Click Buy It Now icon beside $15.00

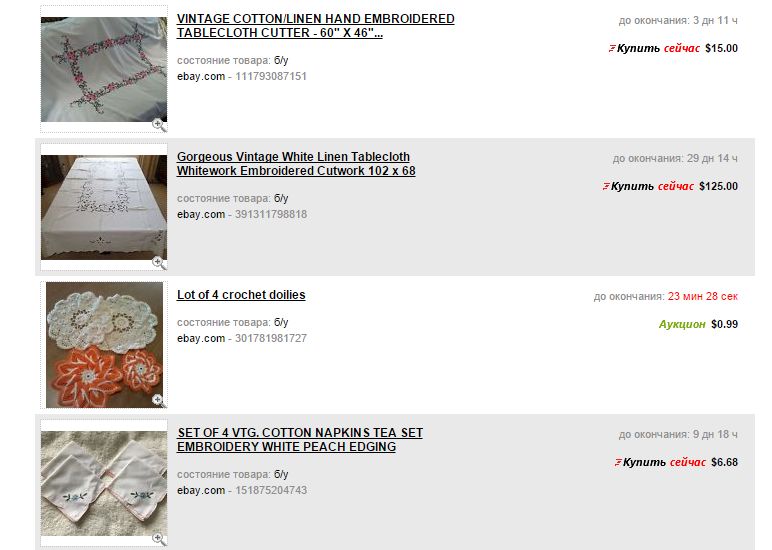(x=612, y=48)
